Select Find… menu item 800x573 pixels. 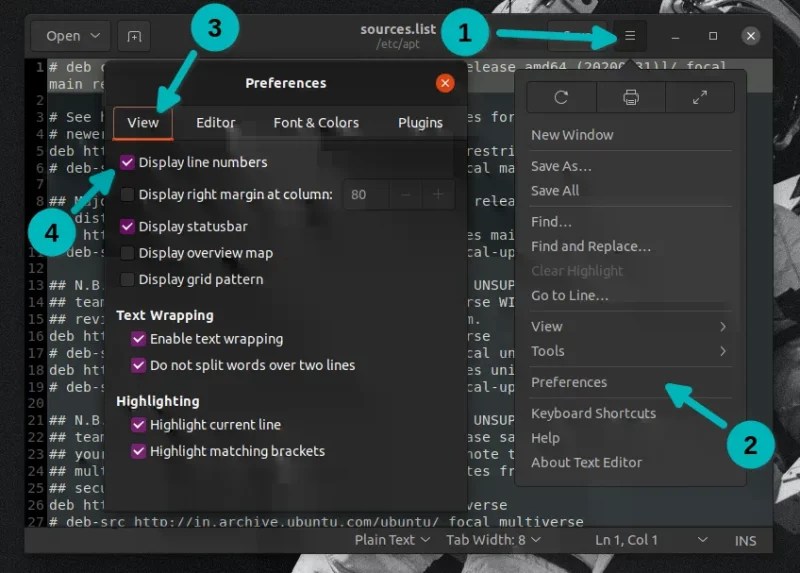coord(630,222)
